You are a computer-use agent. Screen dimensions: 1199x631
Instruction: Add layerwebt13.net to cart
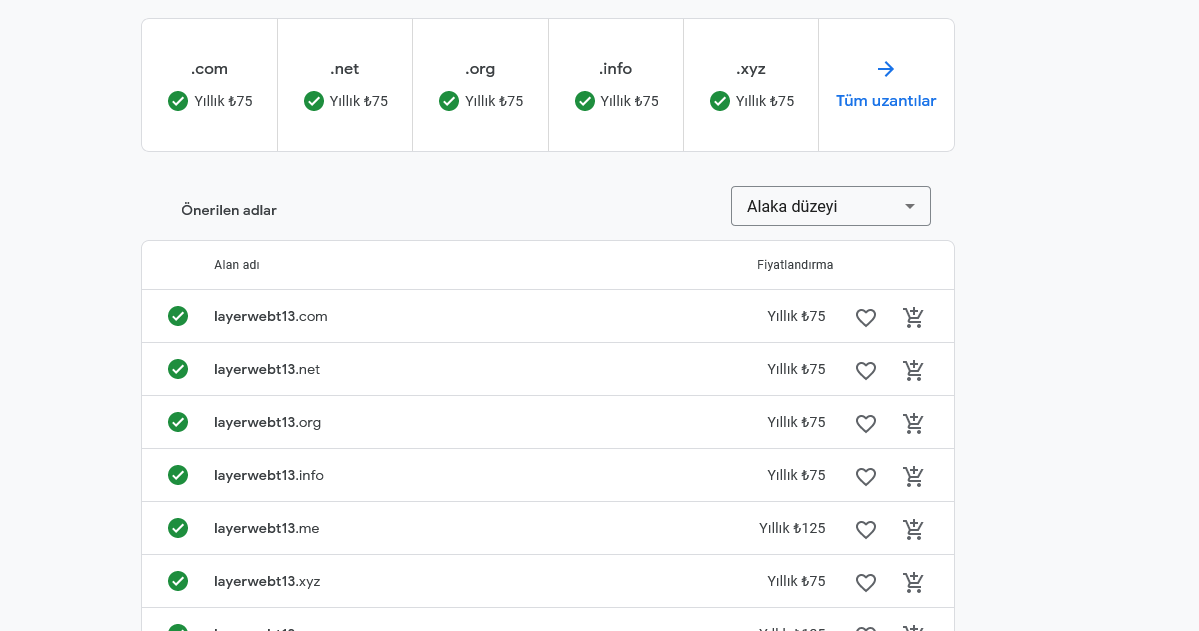point(913,369)
